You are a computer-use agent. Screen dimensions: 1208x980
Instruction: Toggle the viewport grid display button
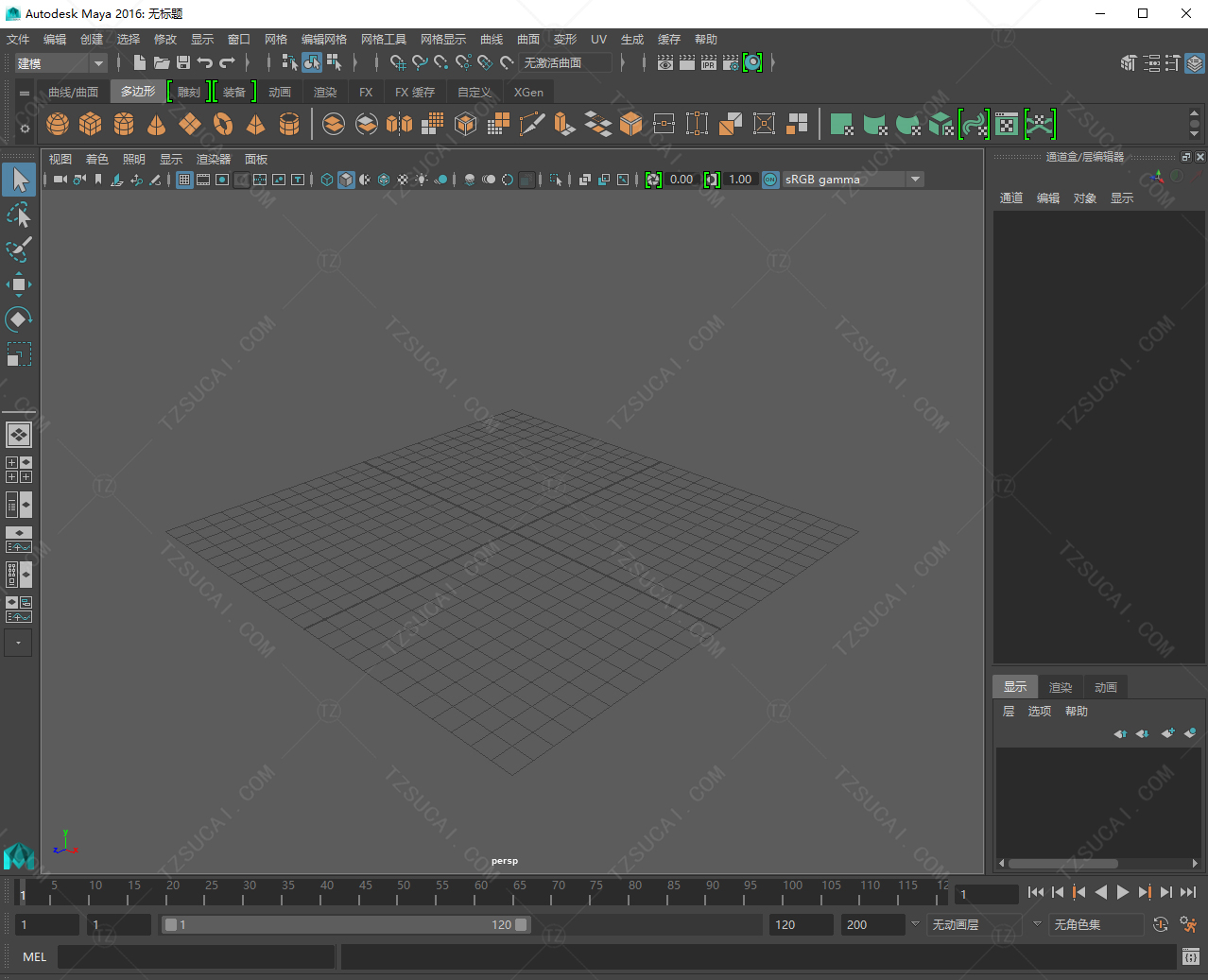click(184, 180)
